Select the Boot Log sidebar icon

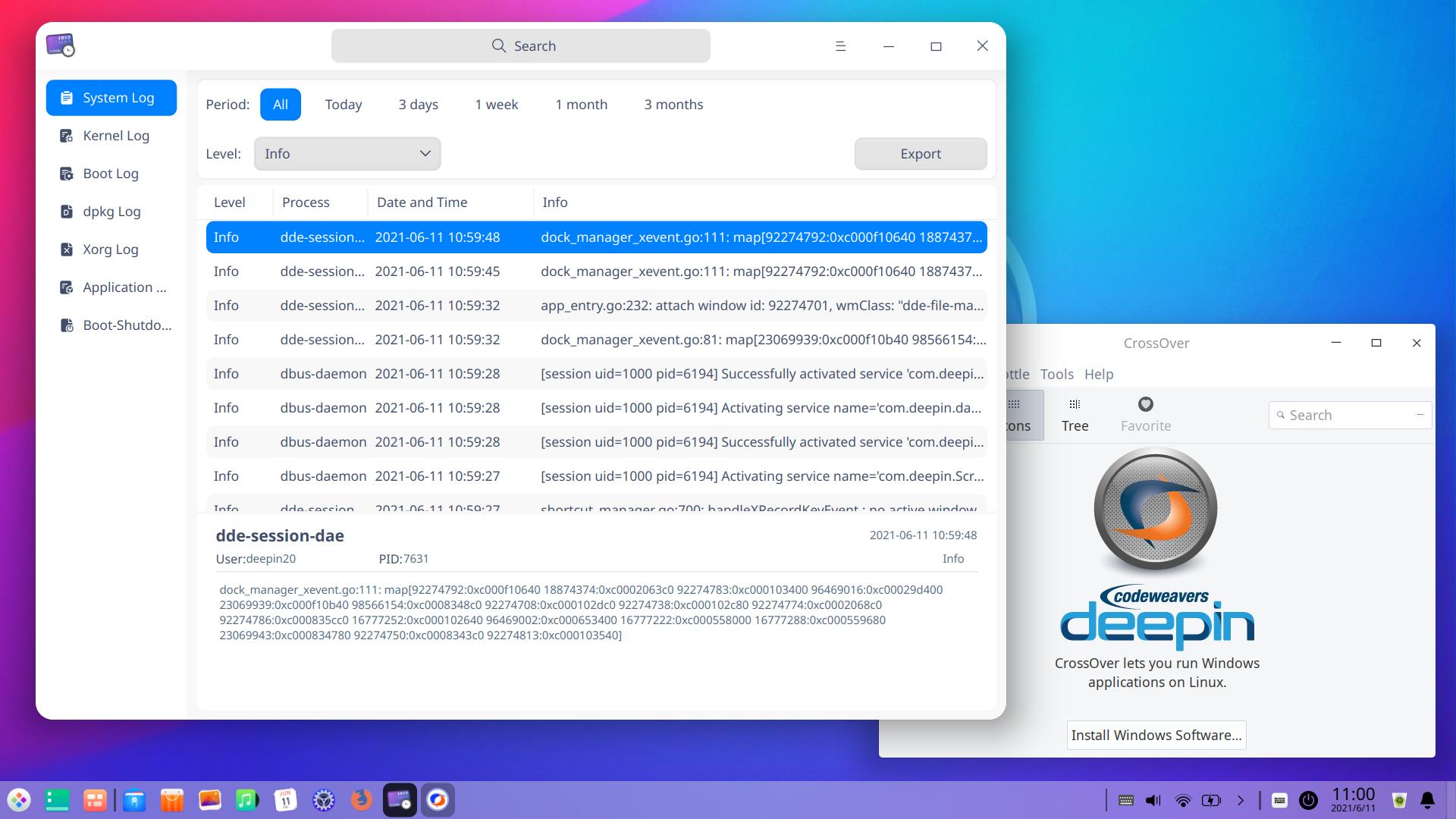pos(67,174)
